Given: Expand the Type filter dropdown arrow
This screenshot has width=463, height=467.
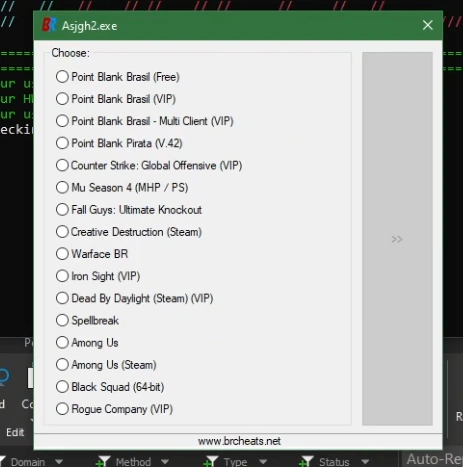Looking at the screenshot, I should pyautogui.click(x=263, y=462).
